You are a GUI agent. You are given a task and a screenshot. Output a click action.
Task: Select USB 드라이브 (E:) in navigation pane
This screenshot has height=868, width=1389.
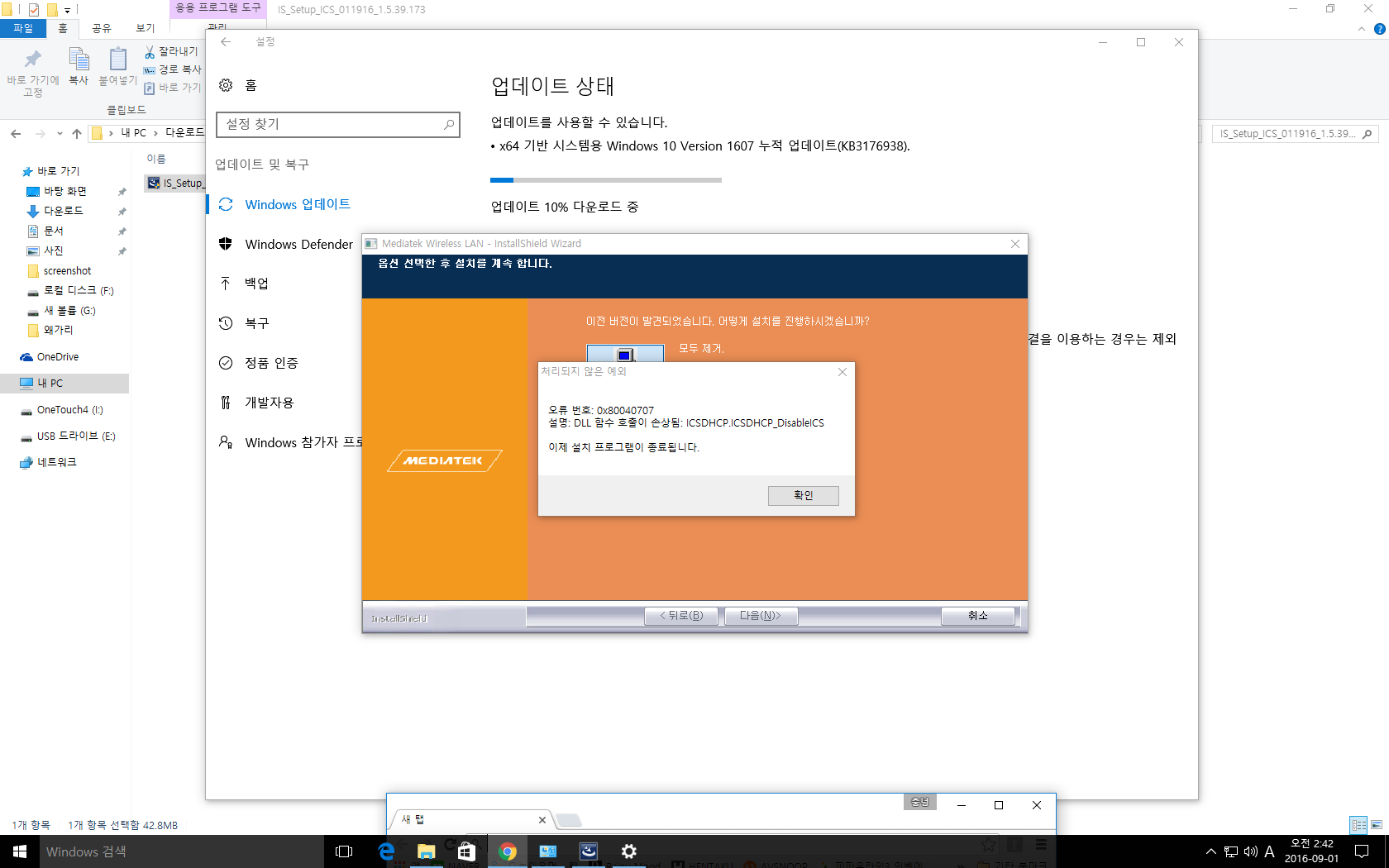[76, 436]
